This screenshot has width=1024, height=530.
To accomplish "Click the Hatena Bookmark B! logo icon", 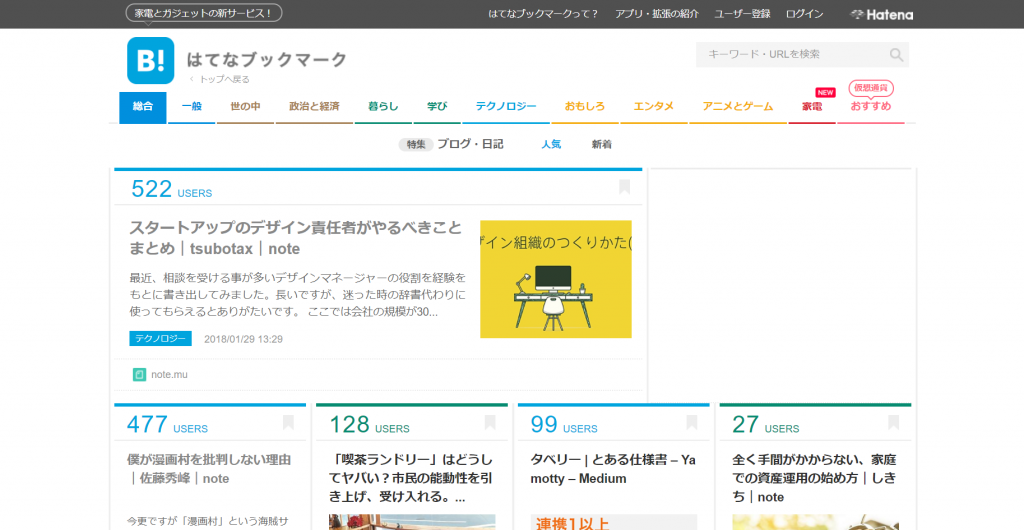I will pyautogui.click(x=150, y=61).
